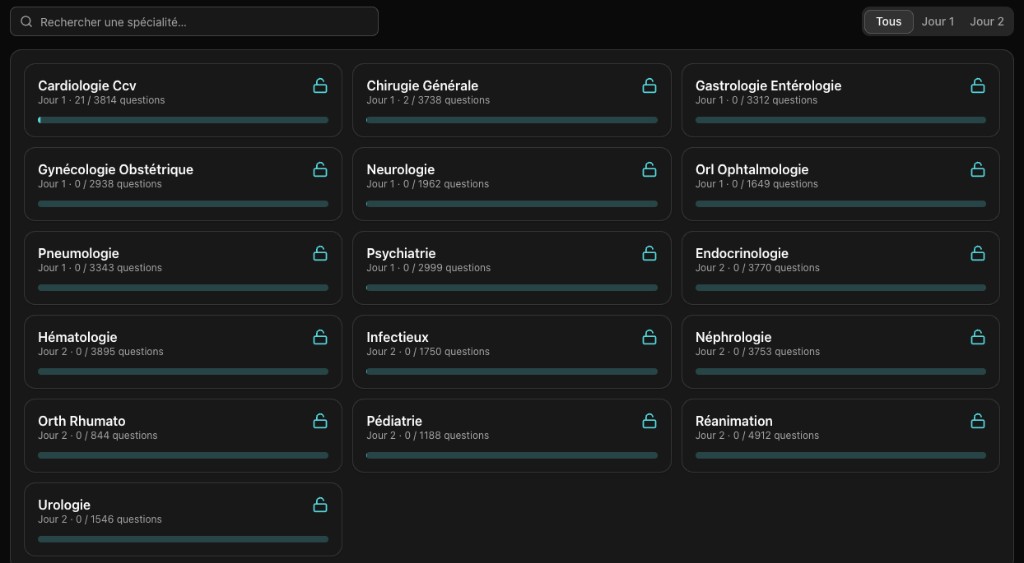This screenshot has height=563, width=1024.
Task: Click 'Jour 1 · 21 / 3814 questions' text
Action: click(101, 100)
